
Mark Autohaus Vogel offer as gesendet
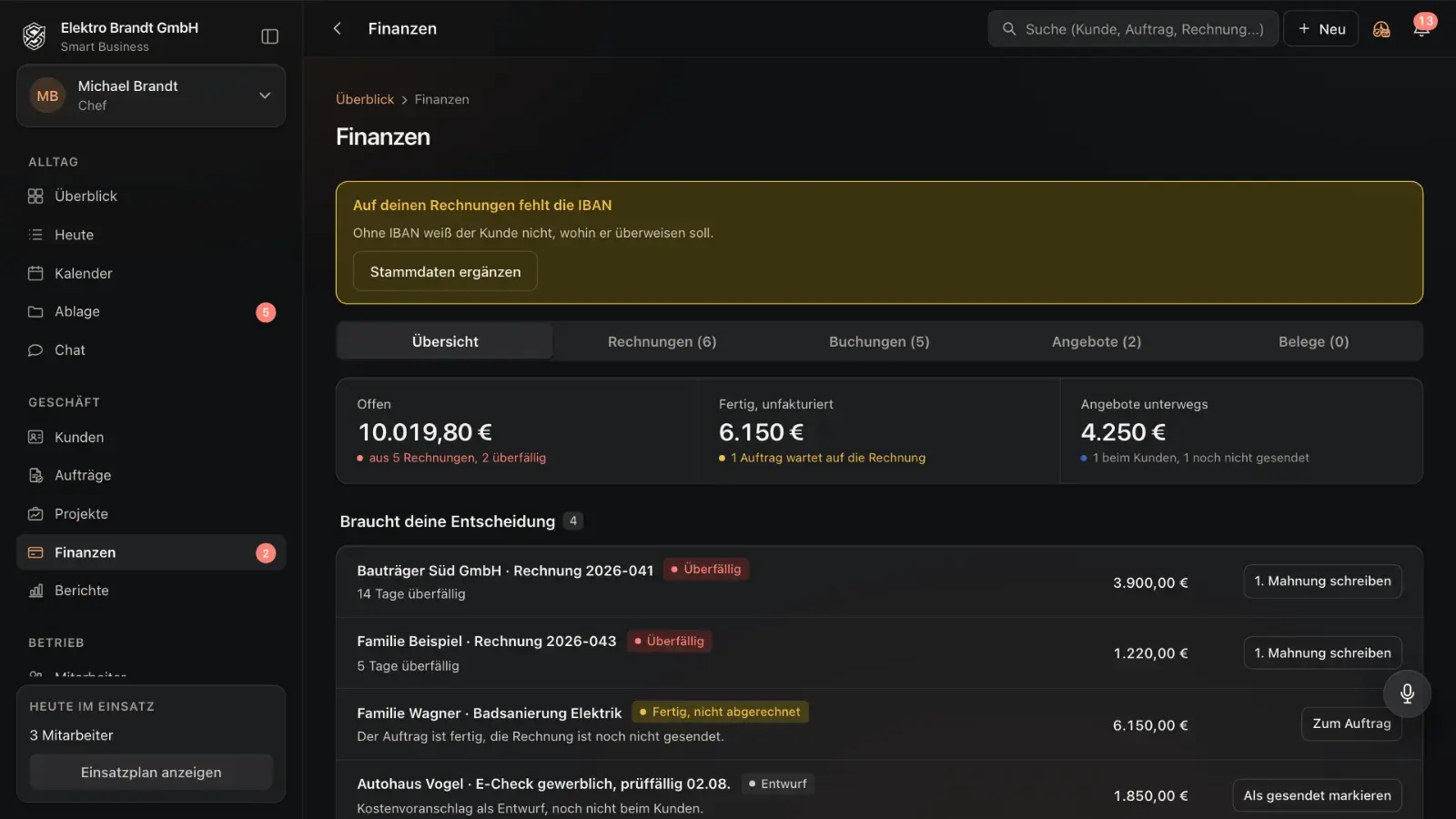point(1317,795)
